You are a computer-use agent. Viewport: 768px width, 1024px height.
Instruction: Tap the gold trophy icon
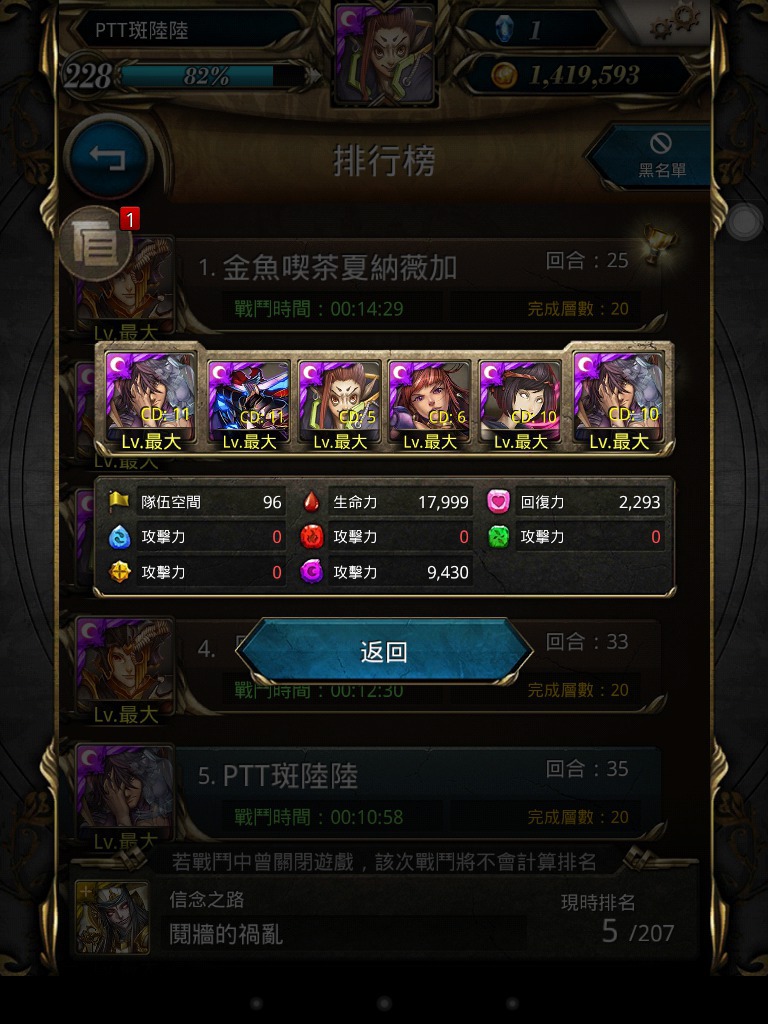pos(660,244)
